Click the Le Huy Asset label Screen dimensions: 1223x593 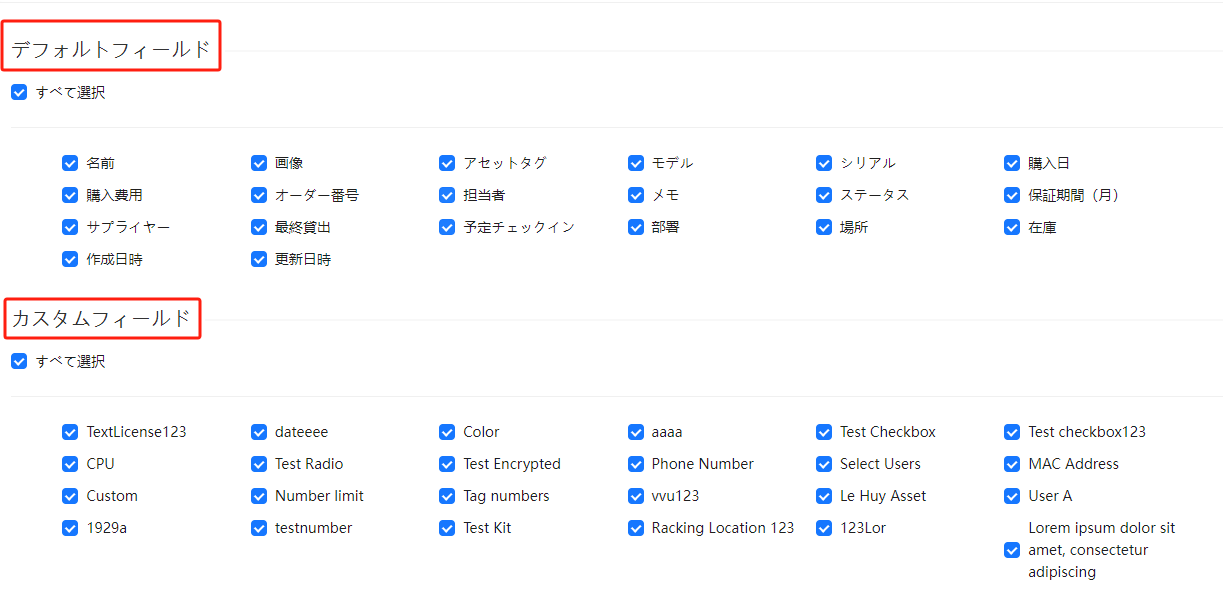tap(882, 496)
